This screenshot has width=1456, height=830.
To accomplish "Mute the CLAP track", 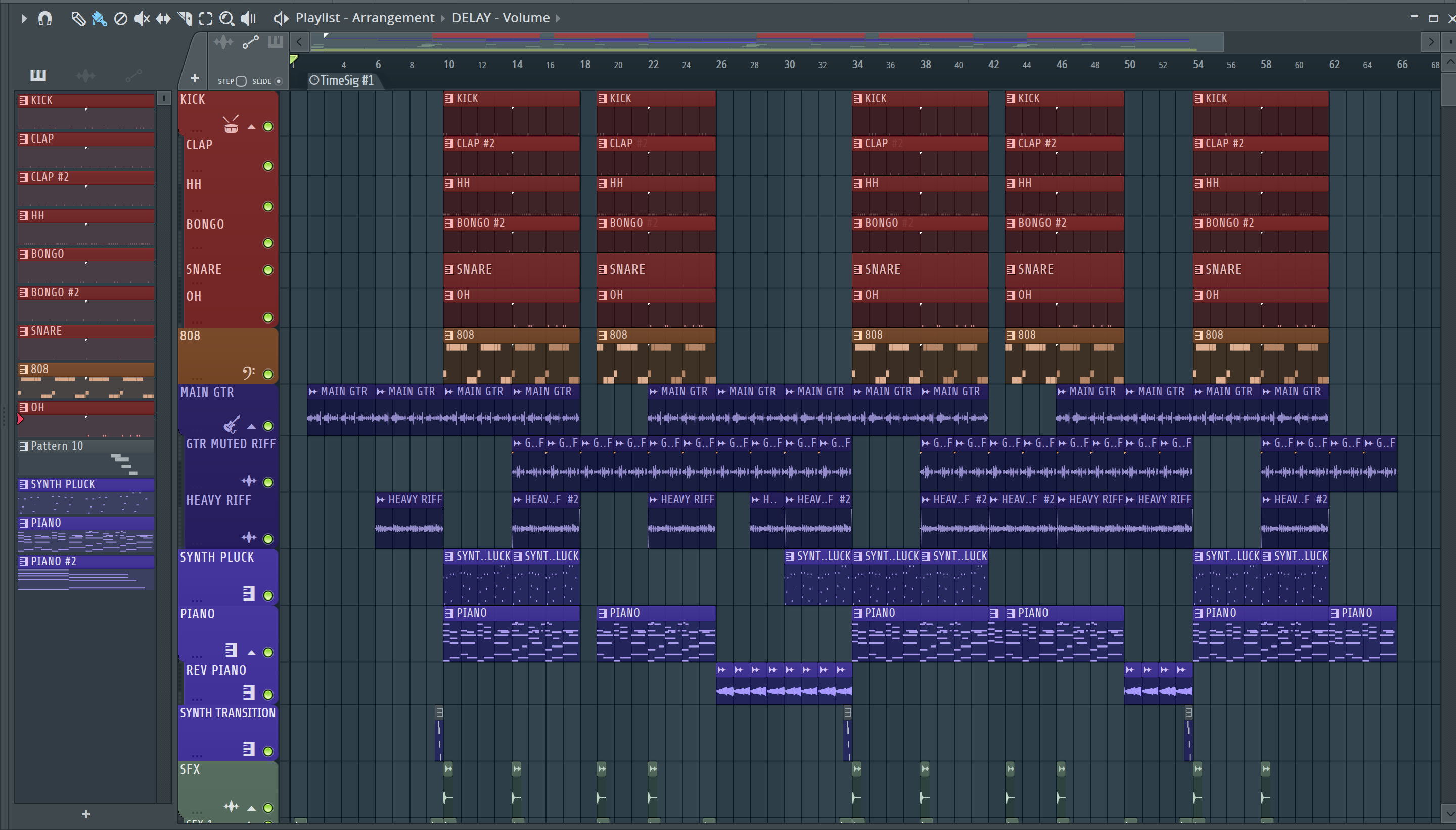I will [x=268, y=166].
